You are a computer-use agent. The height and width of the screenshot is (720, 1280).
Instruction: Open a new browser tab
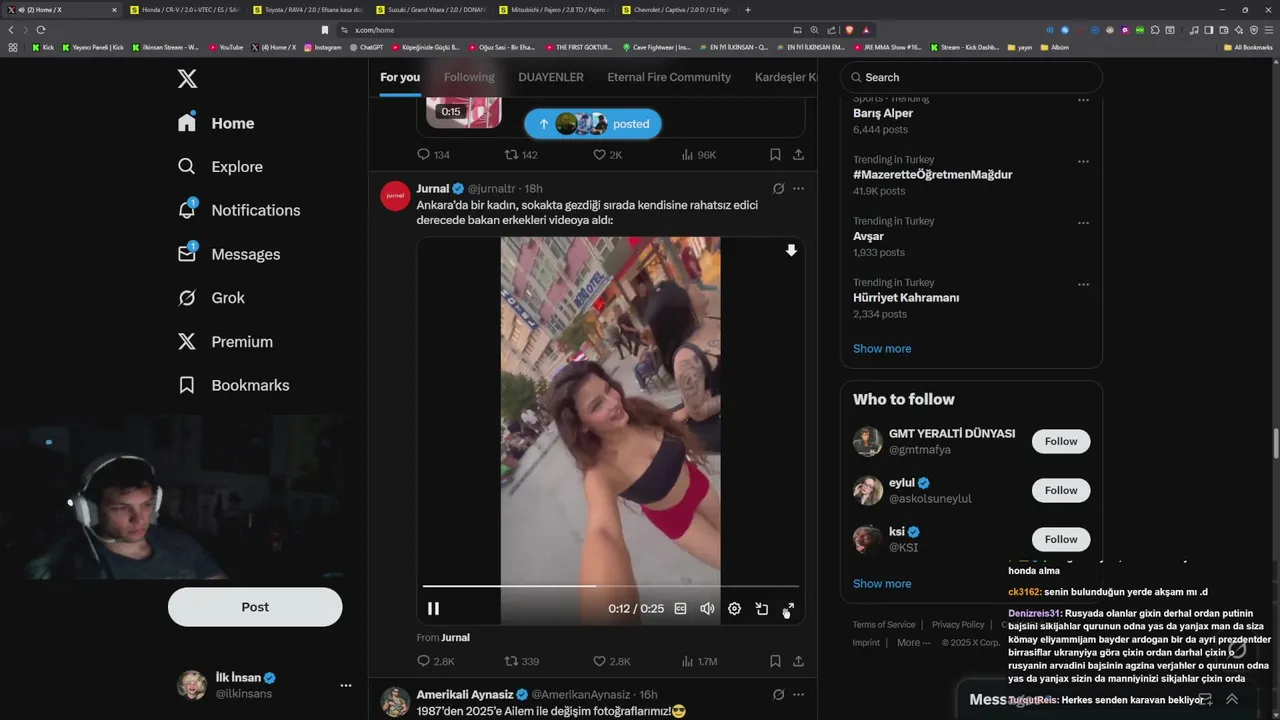pyautogui.click(x=748, y=9)
